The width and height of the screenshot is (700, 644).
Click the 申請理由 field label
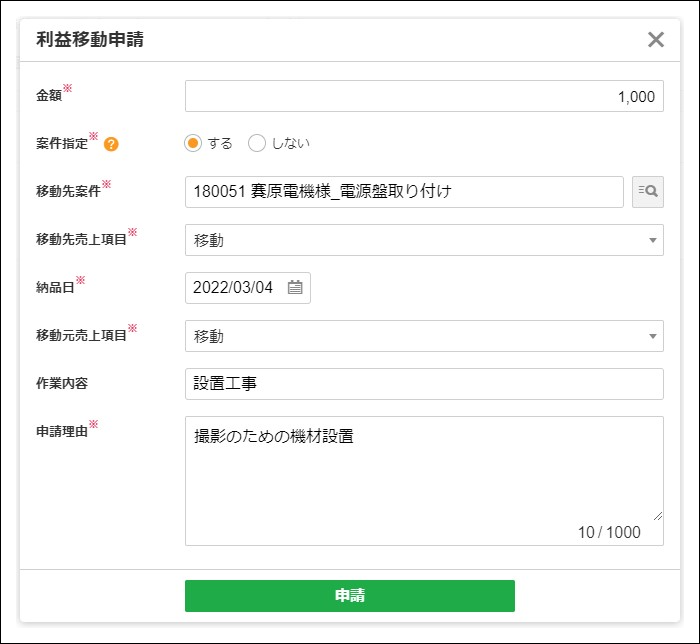coord(62,432)
